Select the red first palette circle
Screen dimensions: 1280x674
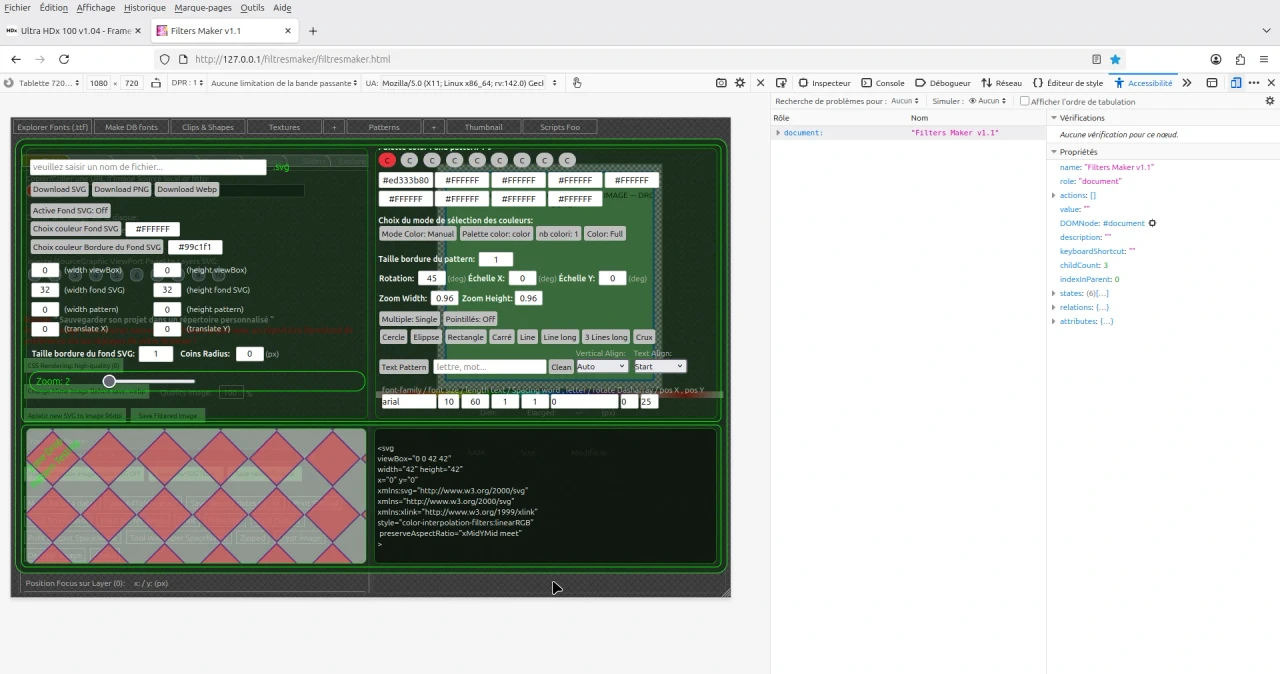click(x=388, y=160)
